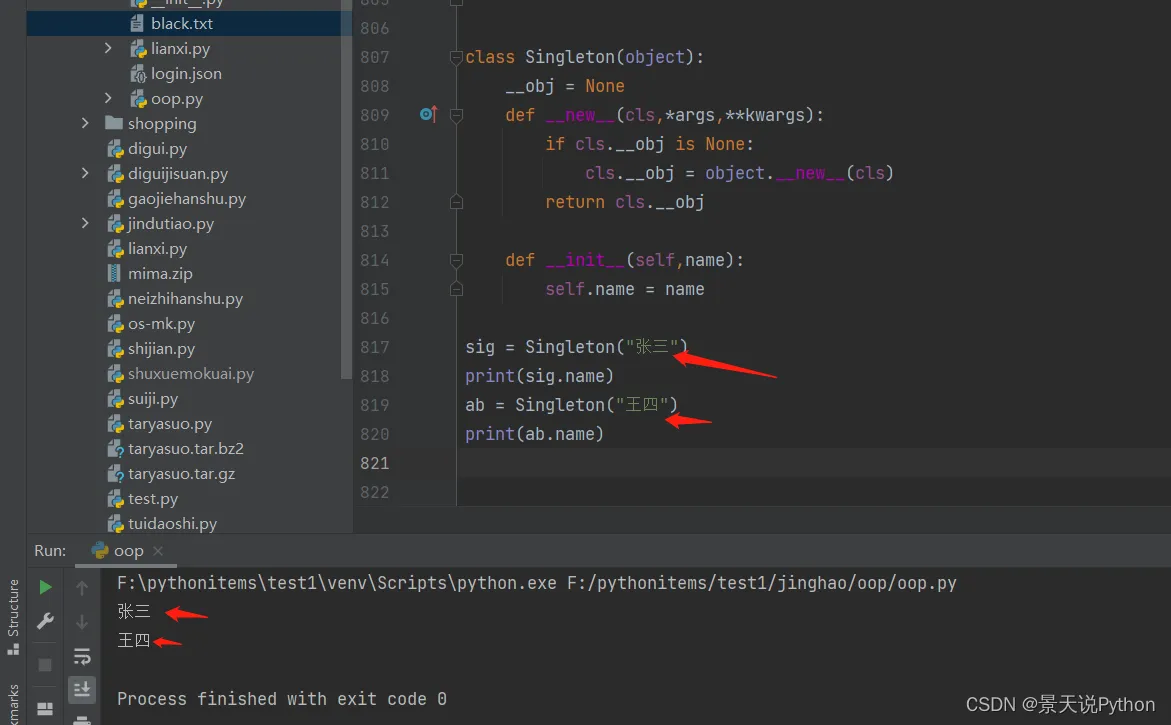Screen dimensions: 1171x725
Task: Toggle scroll-to-end in Run console
Action: tap(82, 688)
